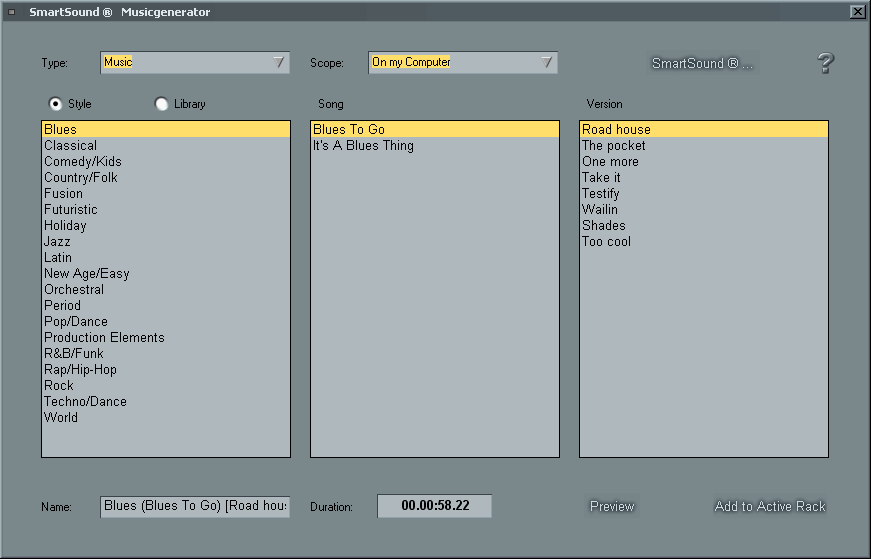Select Production Elements in style list

pyautogui.click(x=104, y=337)
